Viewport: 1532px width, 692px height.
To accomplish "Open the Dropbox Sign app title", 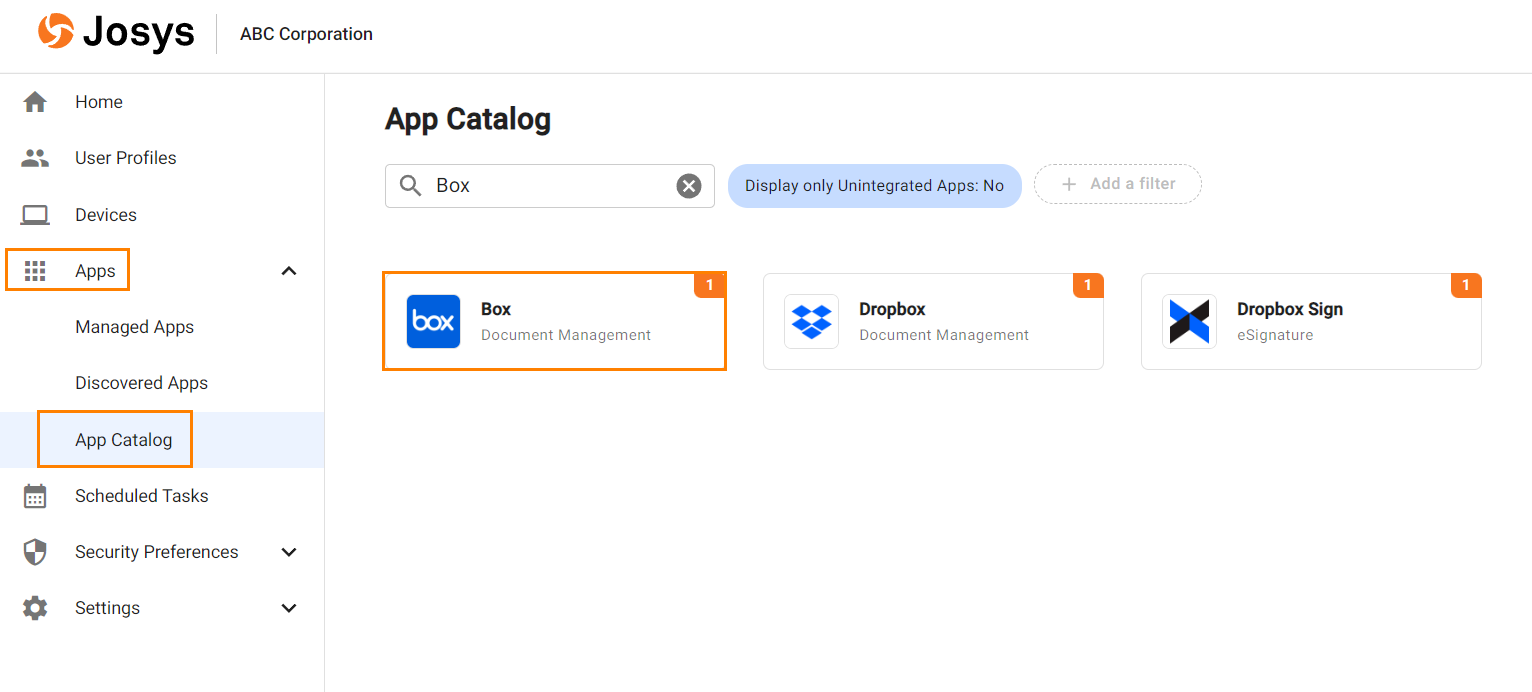I will 1290,309.
